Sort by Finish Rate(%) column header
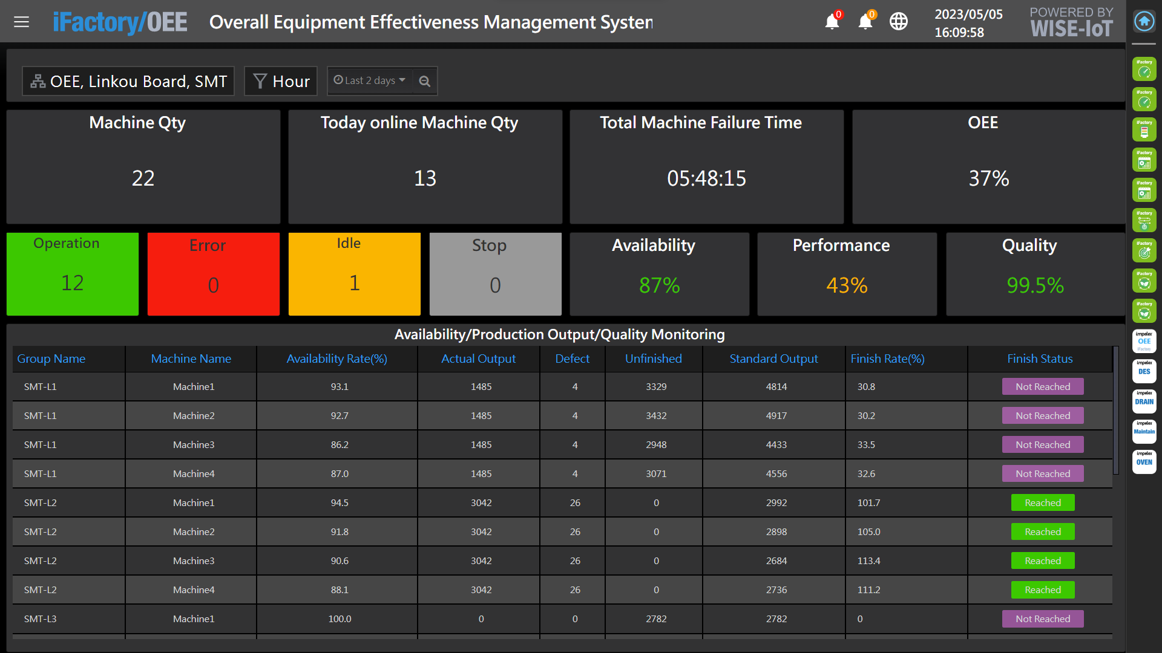 887,359
